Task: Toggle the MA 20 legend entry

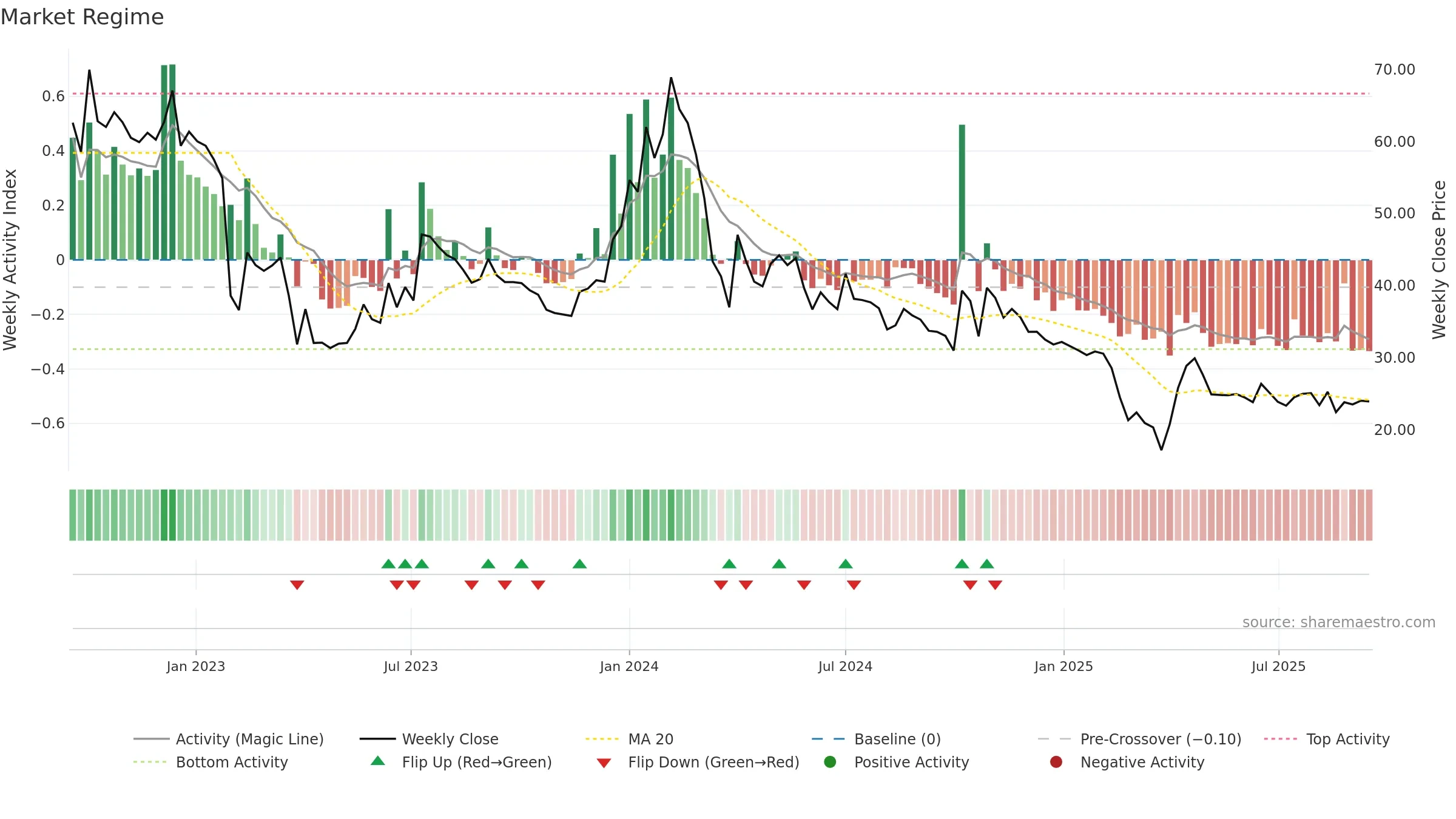Action: [x=629, y=739]
